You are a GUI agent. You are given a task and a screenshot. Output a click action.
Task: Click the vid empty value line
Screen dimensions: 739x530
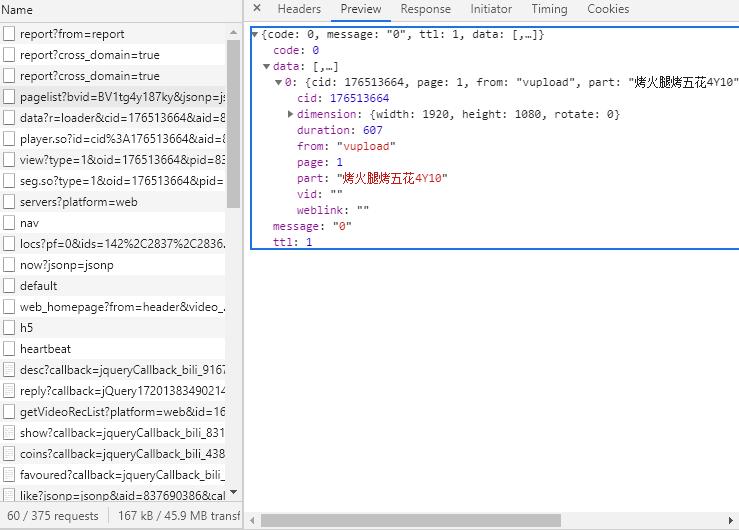320,194
